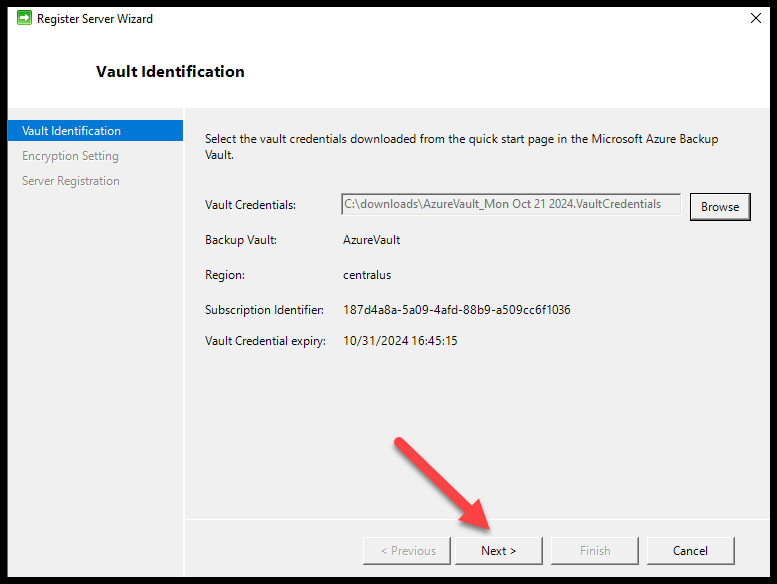Close the Register Server Wizard window
The height and width of the screenshot is (584, 777).
tap(756, 18)
